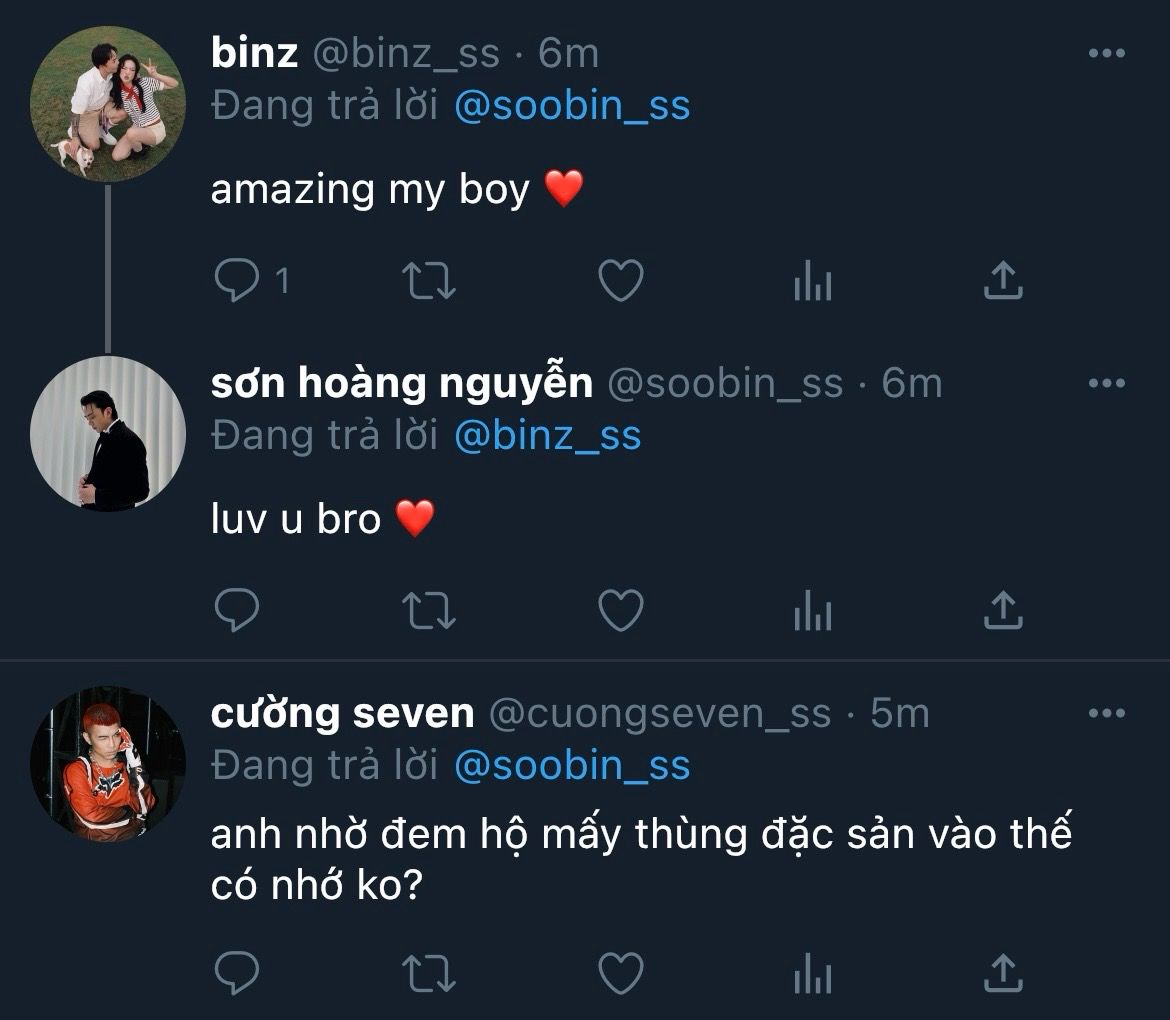Go to sơn hoàng nguyễn's profile name
Image resolution: width=1170 pixels, height=1020 pixels.
tap(401, 383)
